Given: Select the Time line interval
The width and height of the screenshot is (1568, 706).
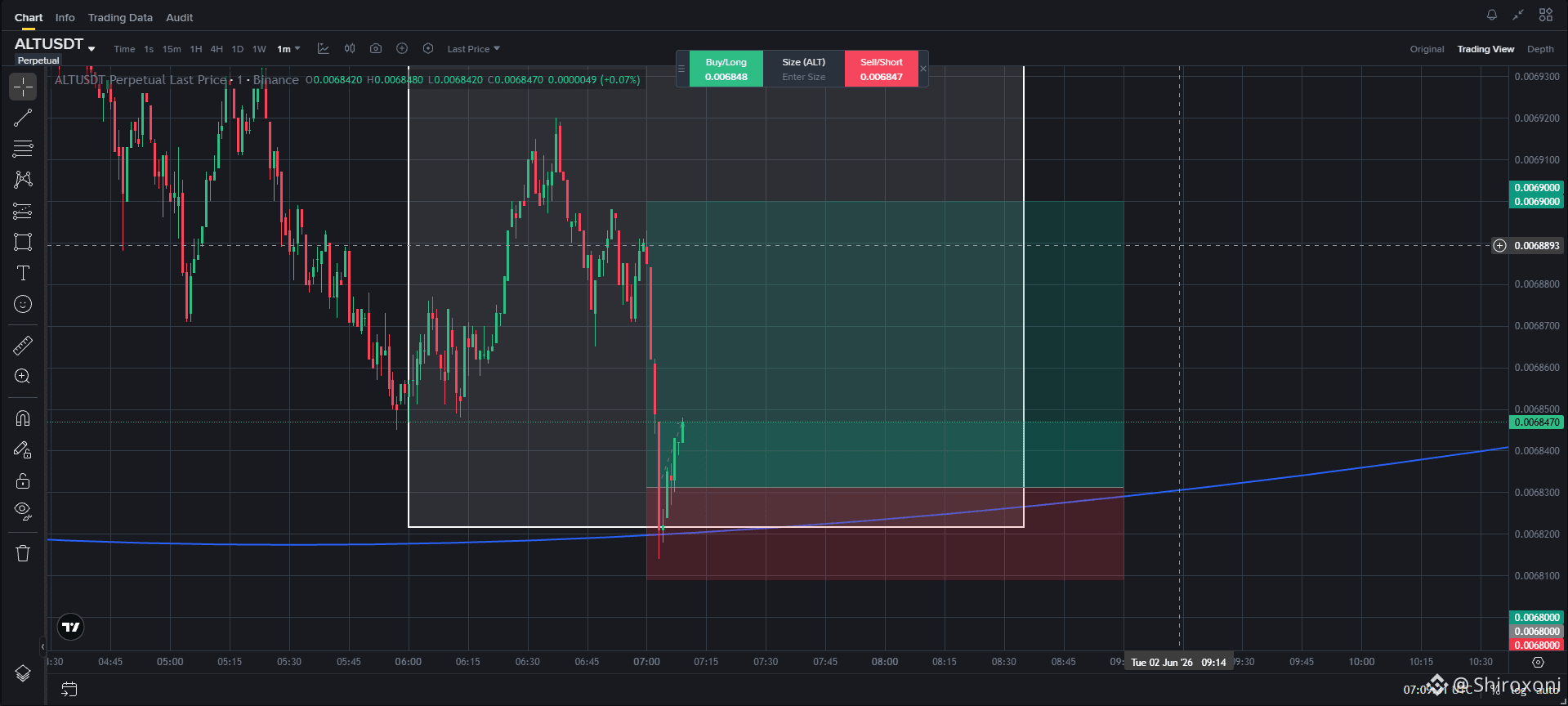Looking at the screenshot, I should pyautogui.click(x=124, y=49).
